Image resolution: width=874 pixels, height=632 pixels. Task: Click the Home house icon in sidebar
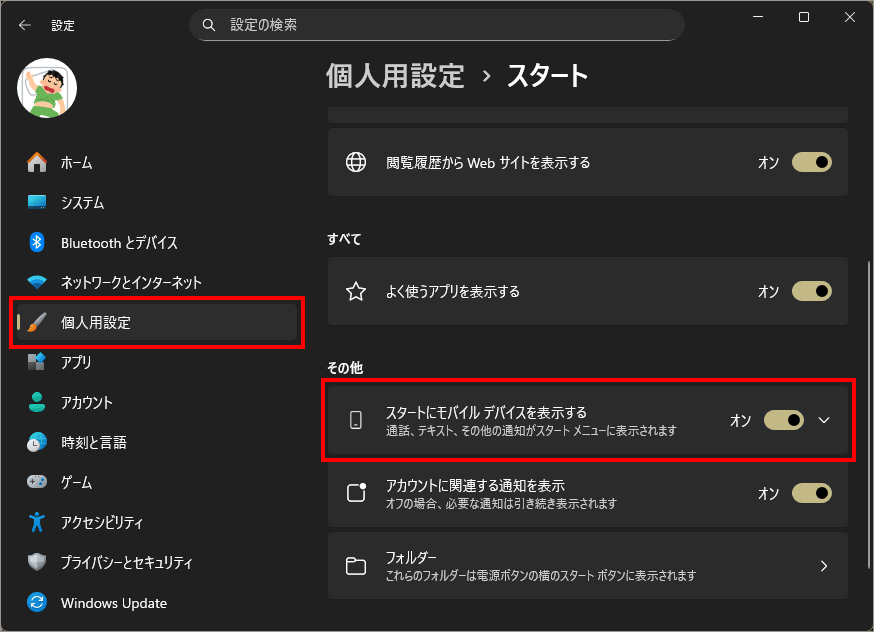[37, 162]
